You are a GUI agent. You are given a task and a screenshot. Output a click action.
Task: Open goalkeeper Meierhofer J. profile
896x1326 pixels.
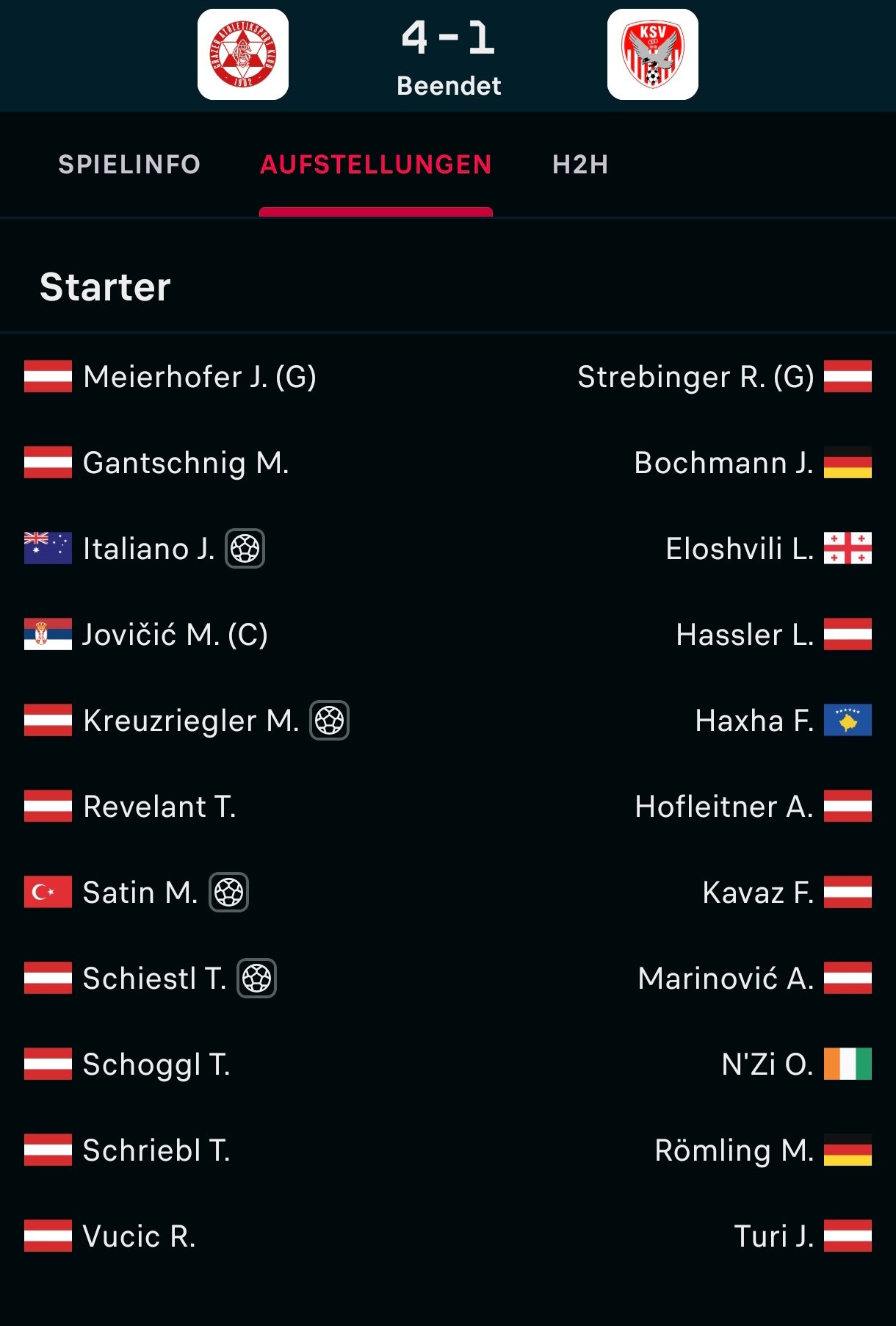[x=200, y=377]
